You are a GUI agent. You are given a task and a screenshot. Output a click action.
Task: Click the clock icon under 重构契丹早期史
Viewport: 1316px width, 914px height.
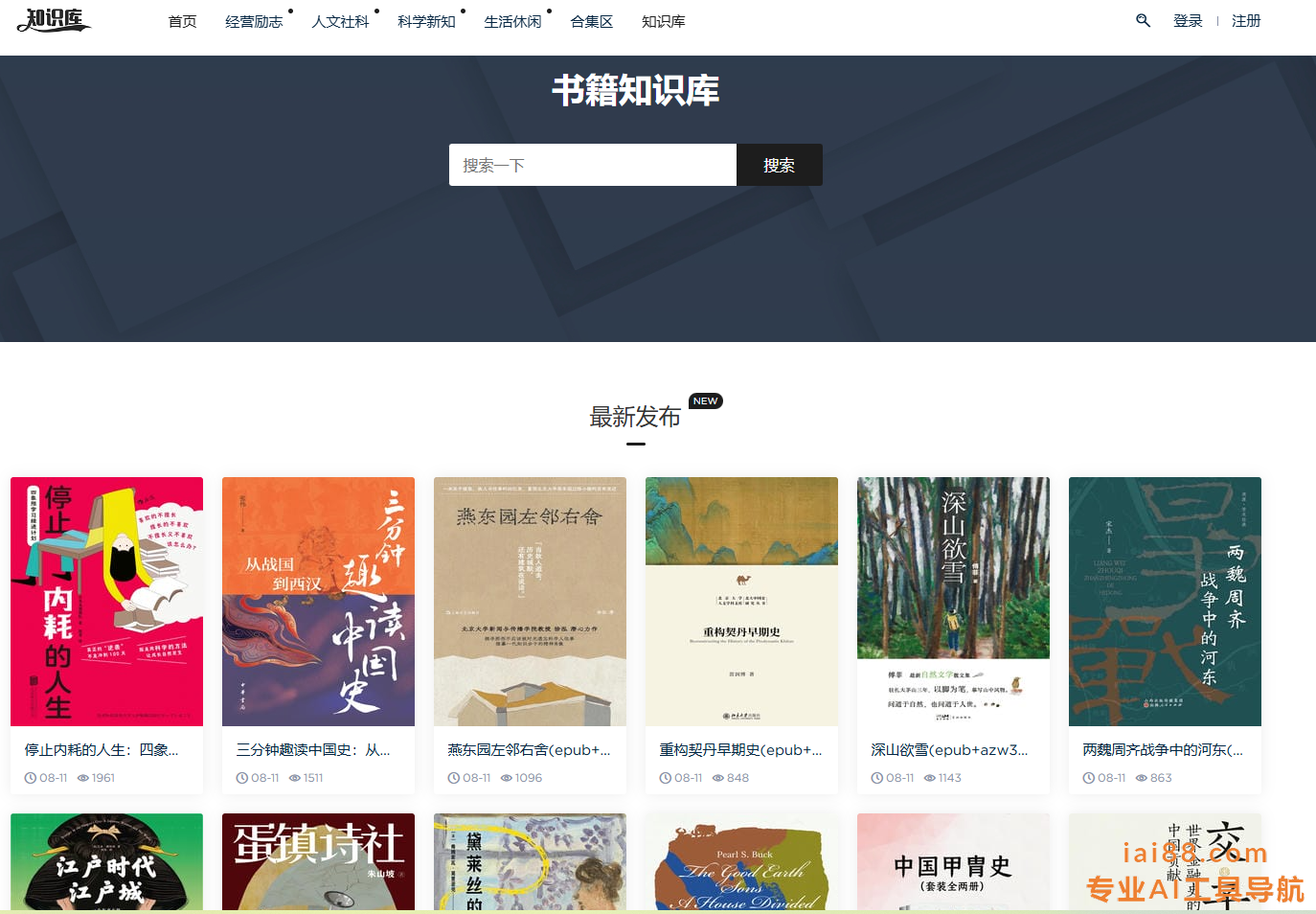click(x=666, y=778)
